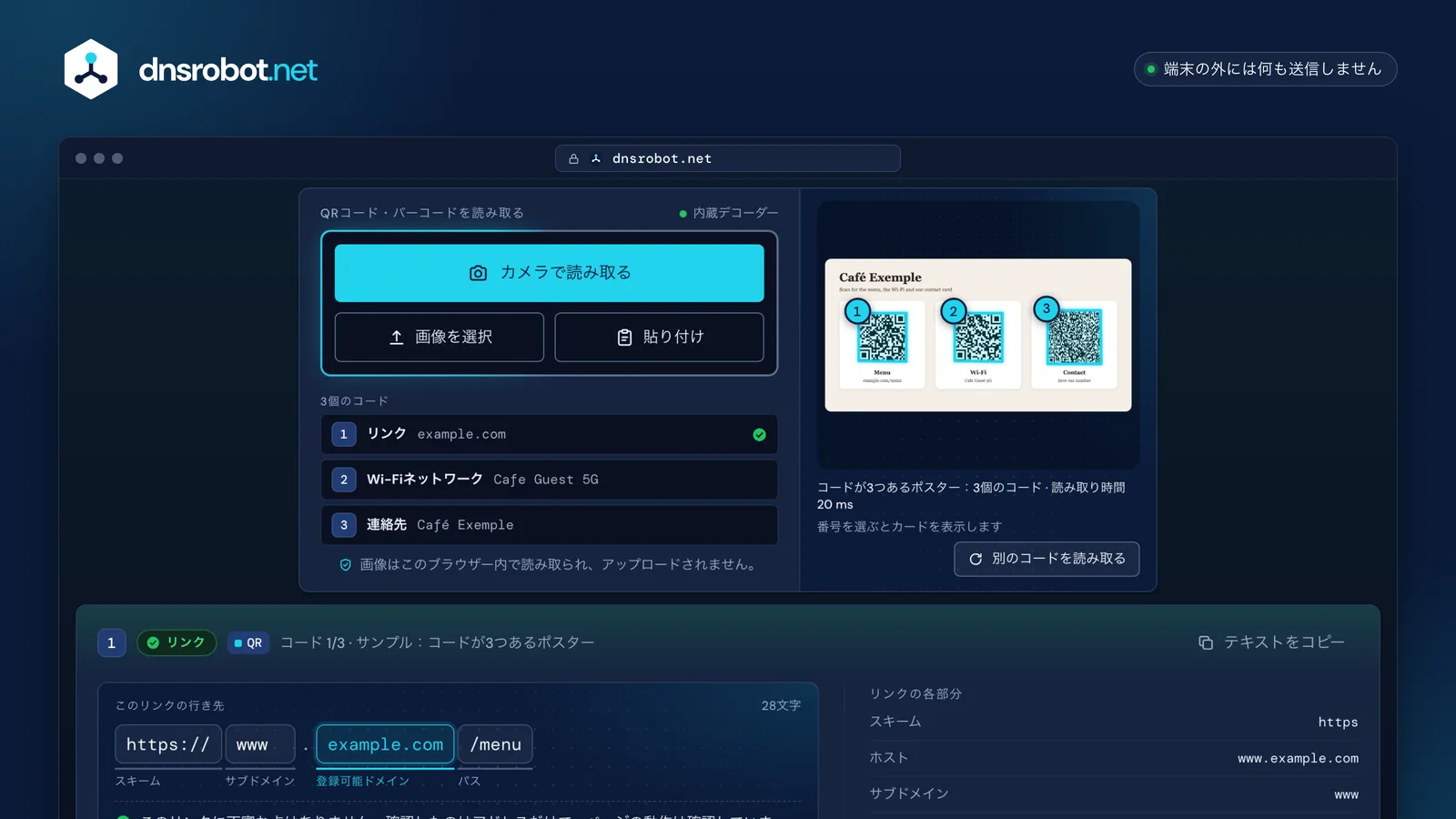This screenshot has width=1456, height=819.
Task: Copy text with テキストをコピー button
Action: coord(1271,642)
